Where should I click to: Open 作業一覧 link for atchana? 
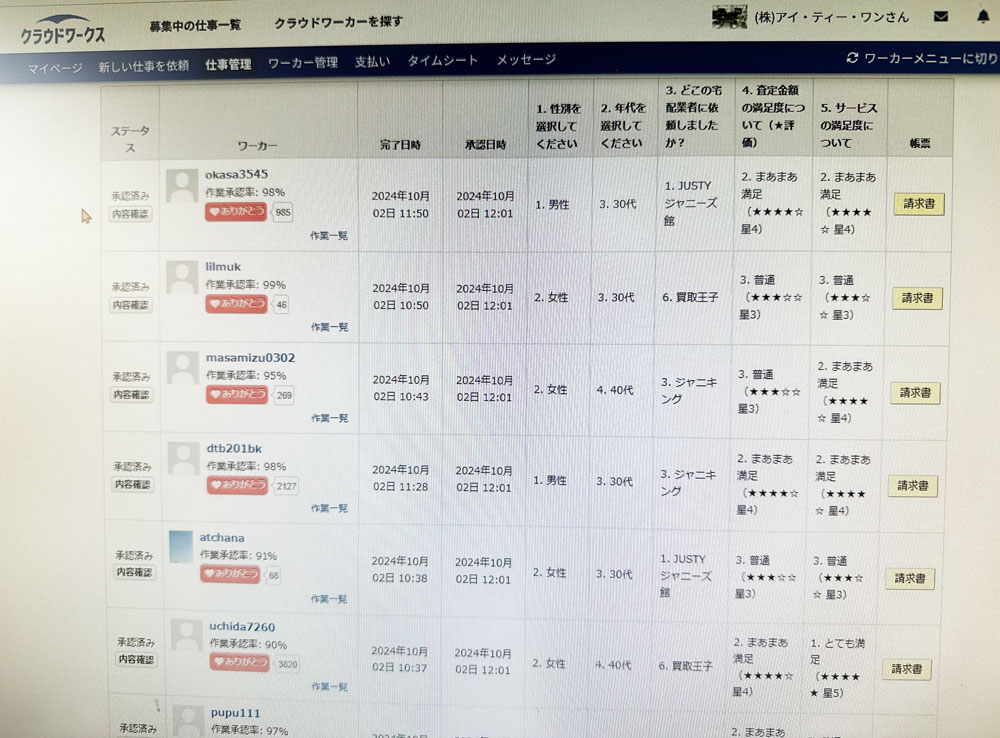click(x=329, y=599)
